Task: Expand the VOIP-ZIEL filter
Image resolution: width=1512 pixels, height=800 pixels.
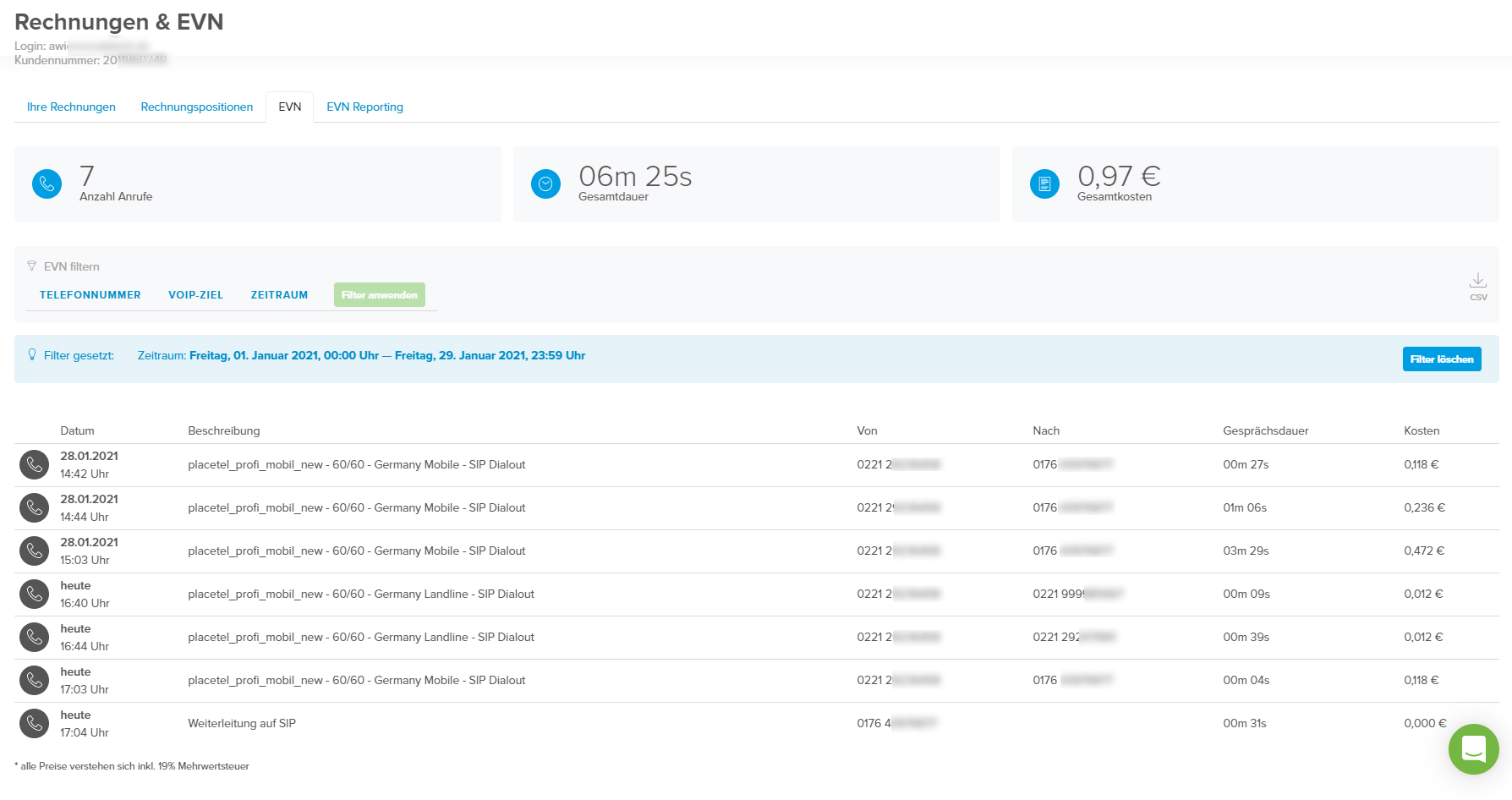Action: click(x=196, y=295)
